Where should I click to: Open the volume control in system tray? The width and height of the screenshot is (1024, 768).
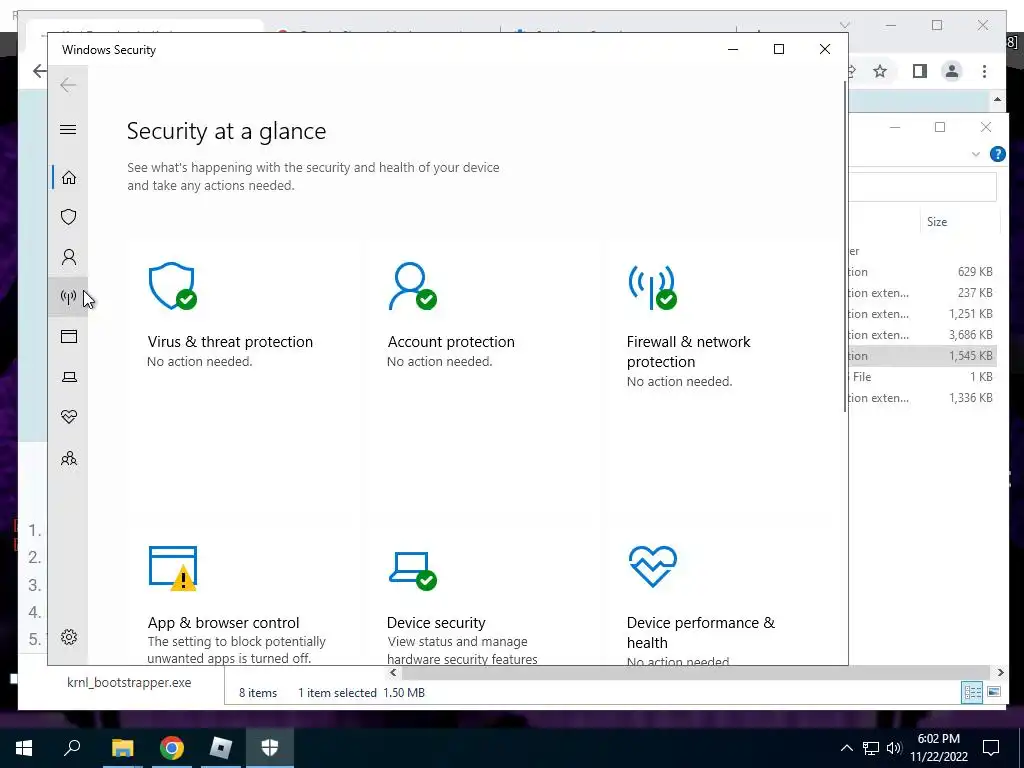tap(894, 748)
